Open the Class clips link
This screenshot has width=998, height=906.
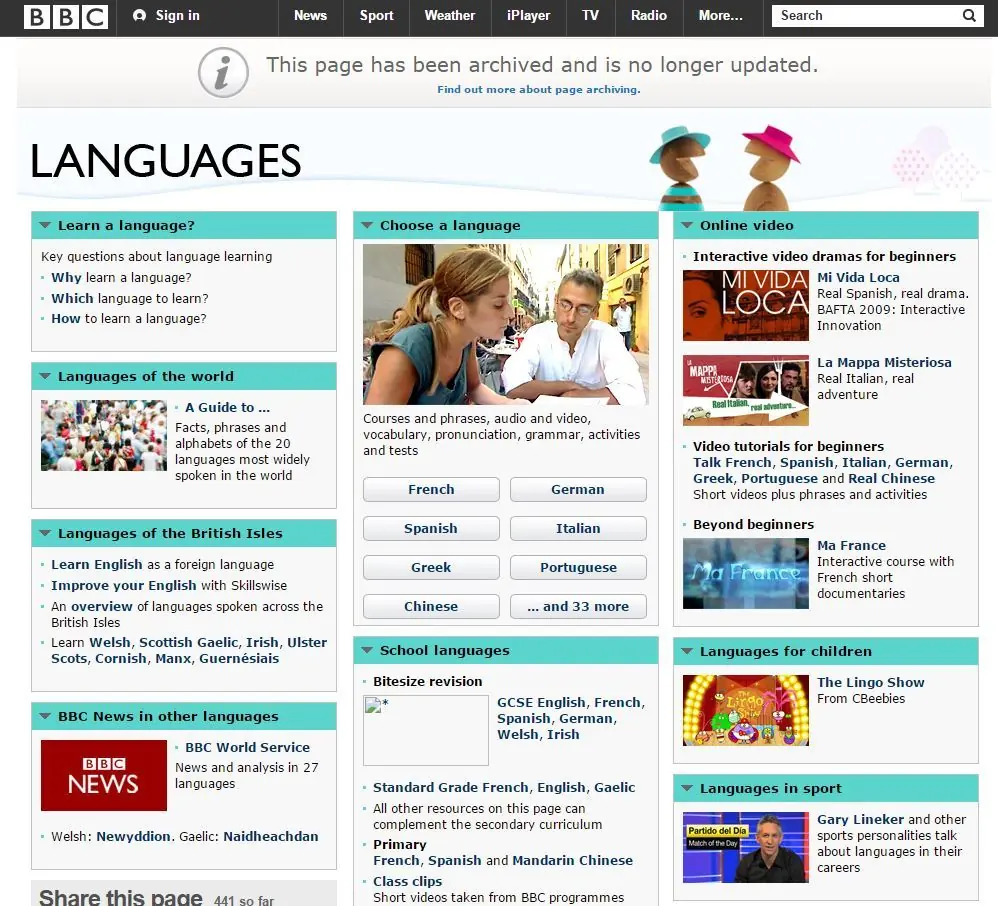(x=407, y=881)
